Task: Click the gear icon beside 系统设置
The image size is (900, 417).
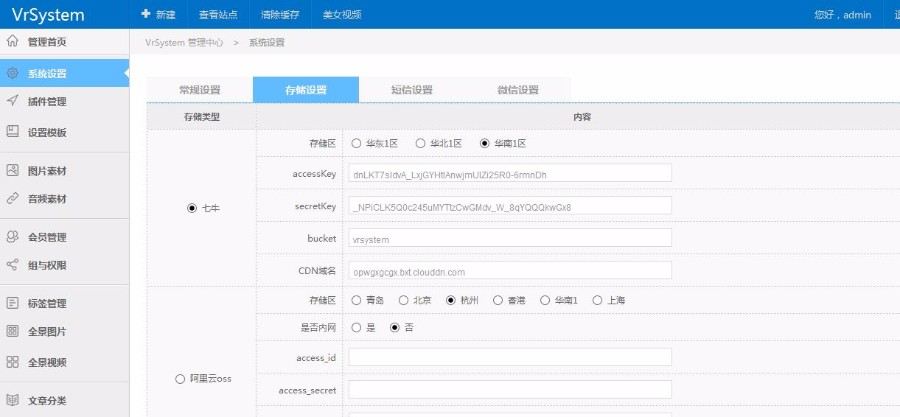Action: [x=12, y=73]
